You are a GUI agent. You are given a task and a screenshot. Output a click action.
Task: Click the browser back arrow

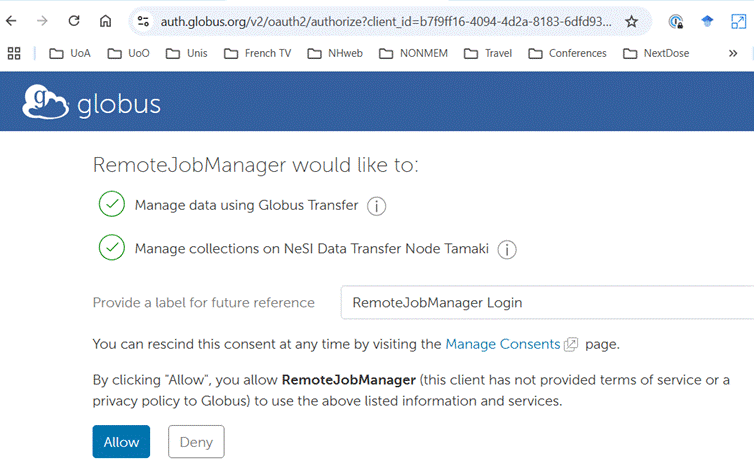click(x=14, y=21)
